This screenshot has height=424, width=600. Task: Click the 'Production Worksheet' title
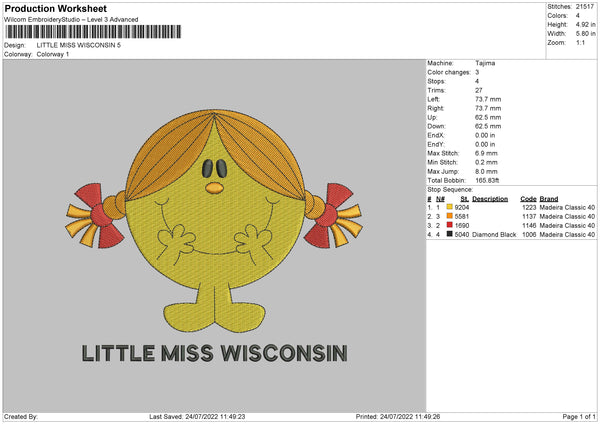click(x=55, y=9)
